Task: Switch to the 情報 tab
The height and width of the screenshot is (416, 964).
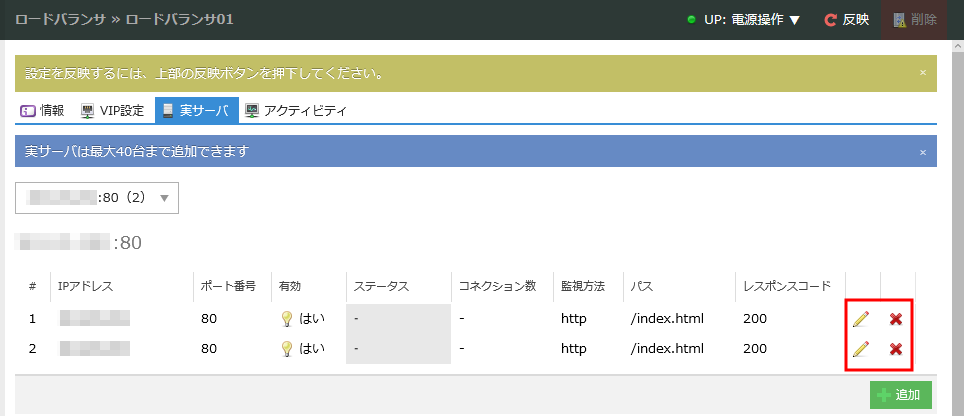Action: tap(43, 111)
